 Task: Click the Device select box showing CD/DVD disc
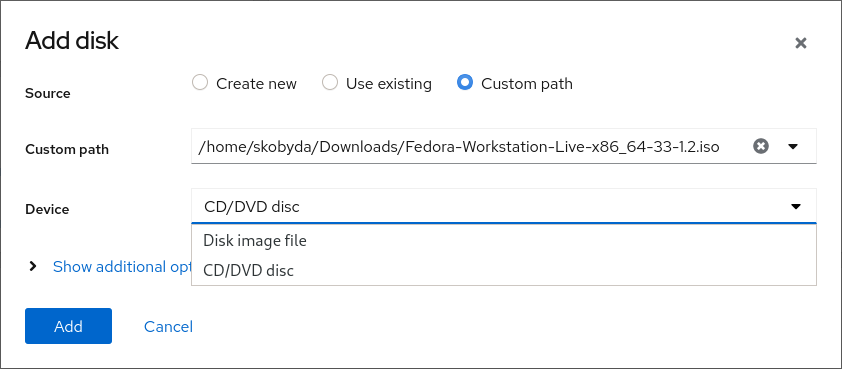pos(504,206)
